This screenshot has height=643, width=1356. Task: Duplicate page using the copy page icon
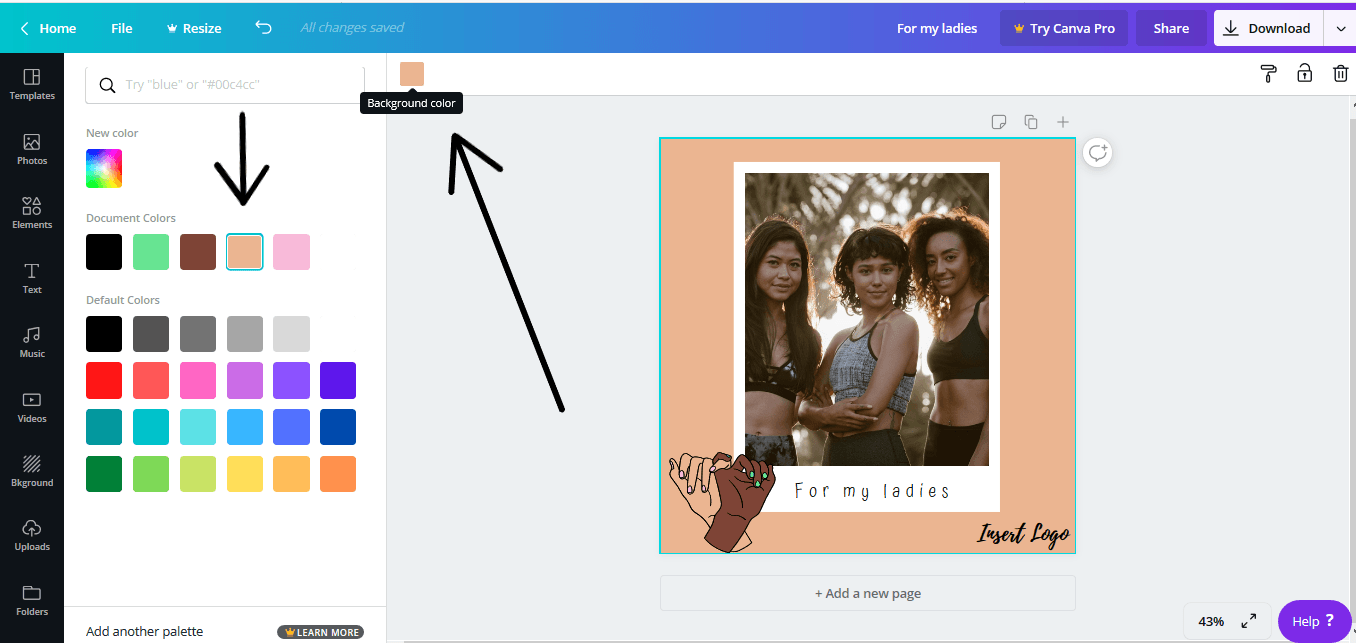point(1030,122)
